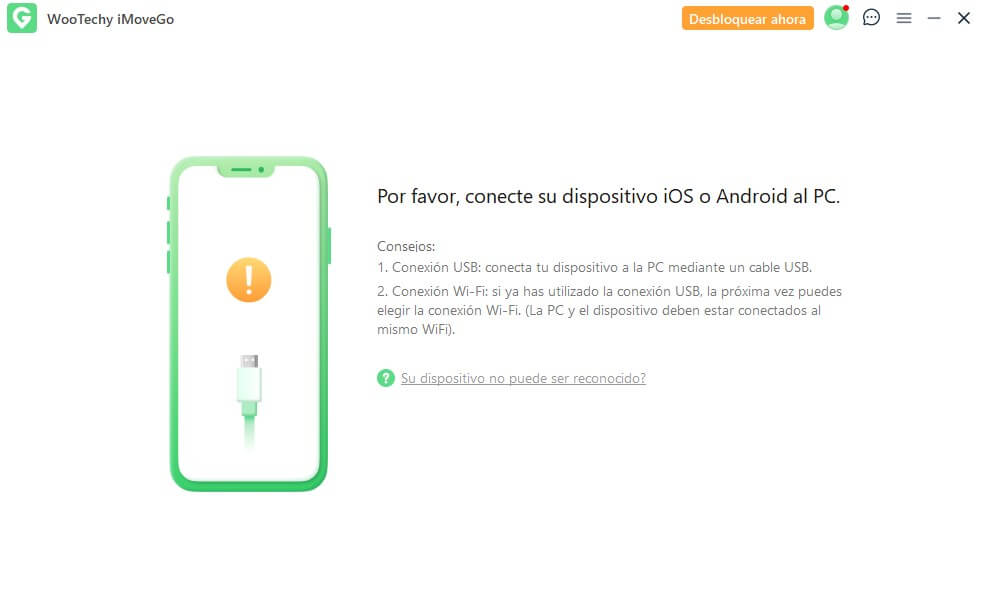Click the 'Por favor, conecte su dispositivo' heading
The image size is (988, 607).
tap(608, 197)
